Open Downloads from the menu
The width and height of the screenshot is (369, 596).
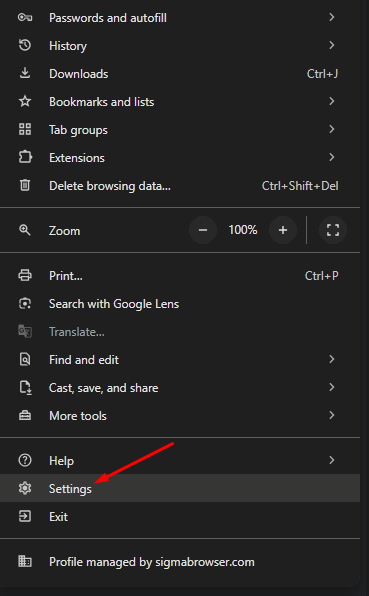pos(180,73)
